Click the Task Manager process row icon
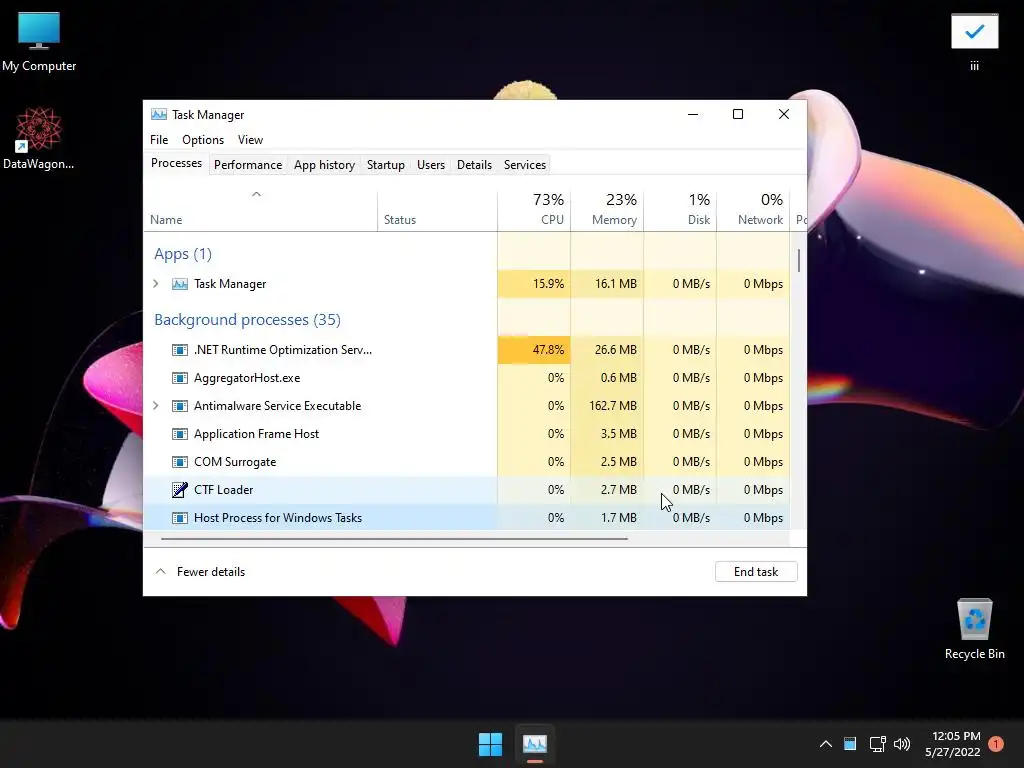 (x=180, y=284)
